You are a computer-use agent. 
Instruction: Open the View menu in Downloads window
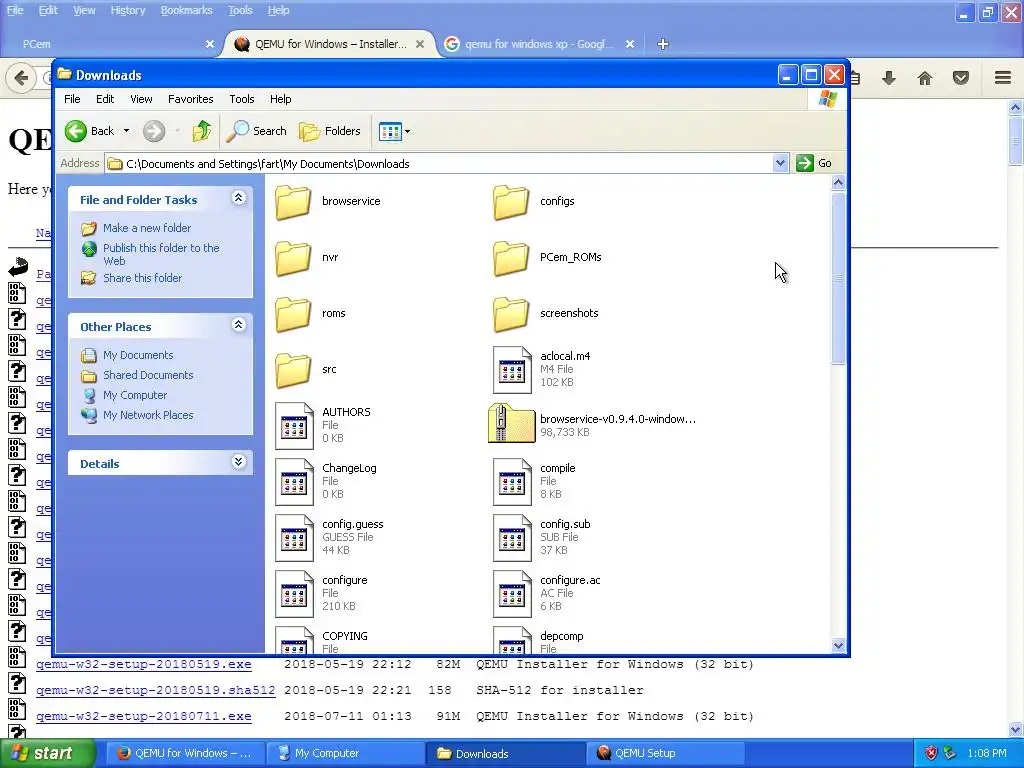pyautogui.click(x=141, y=99)
